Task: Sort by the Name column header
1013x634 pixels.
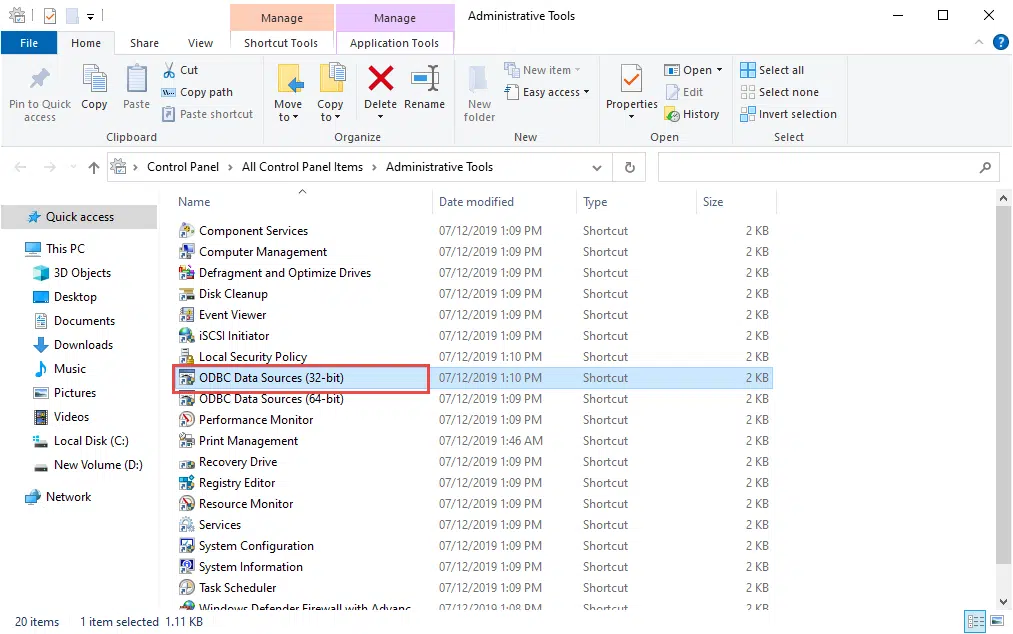Action: 302,202
